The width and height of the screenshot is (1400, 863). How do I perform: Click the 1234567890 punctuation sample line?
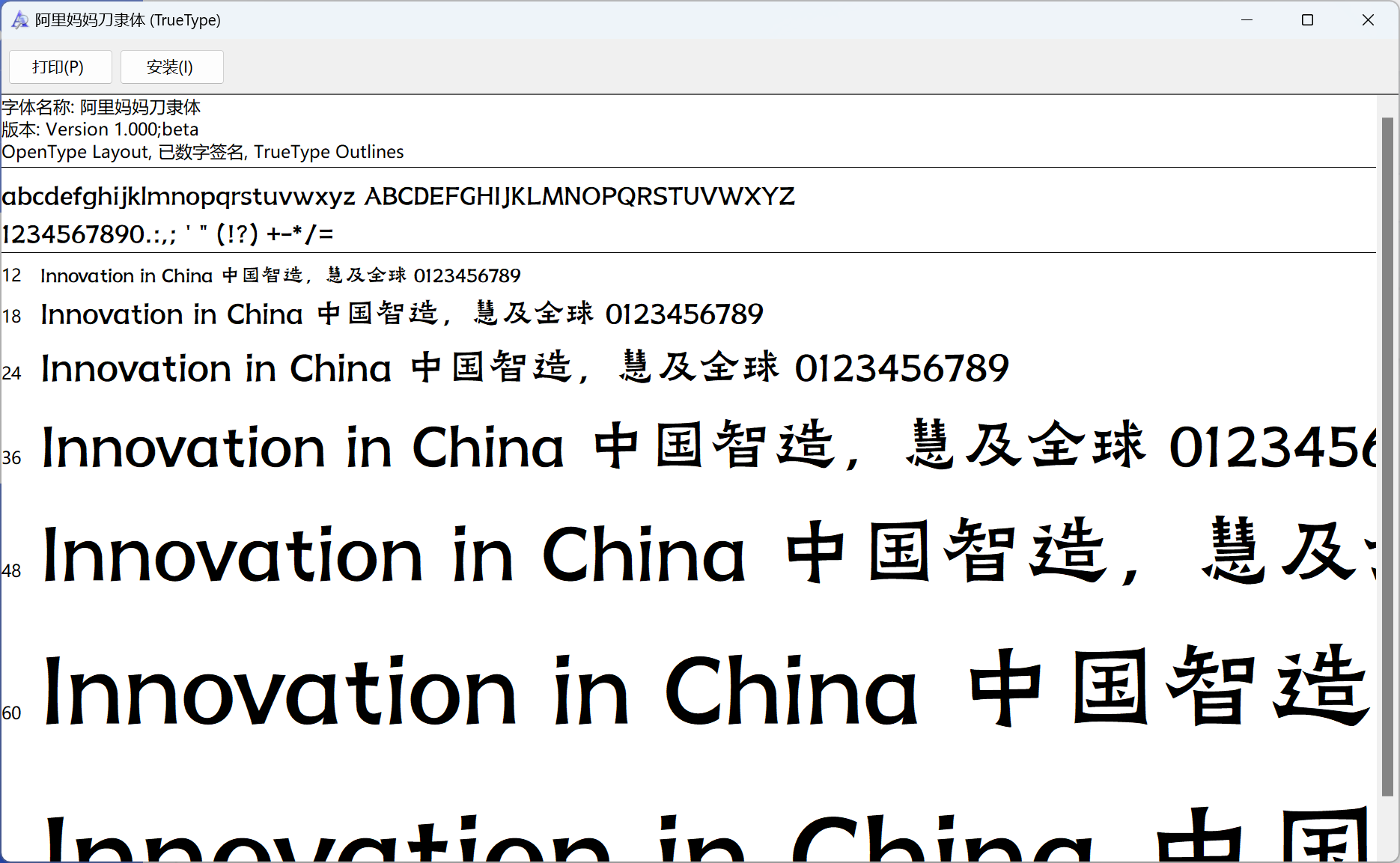pyautogui.click(x=168, y=234)
